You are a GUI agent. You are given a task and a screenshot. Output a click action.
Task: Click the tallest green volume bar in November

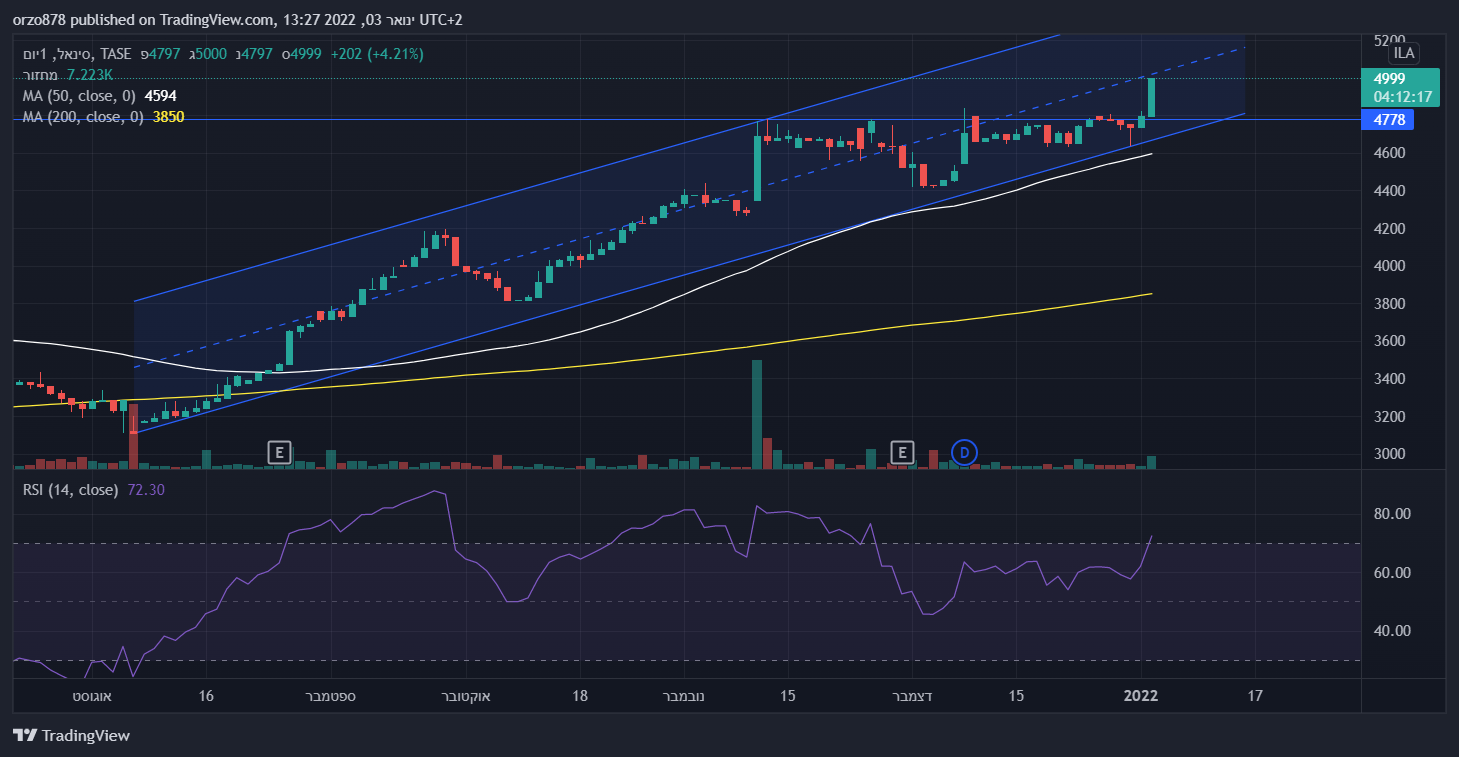(757, 414)
